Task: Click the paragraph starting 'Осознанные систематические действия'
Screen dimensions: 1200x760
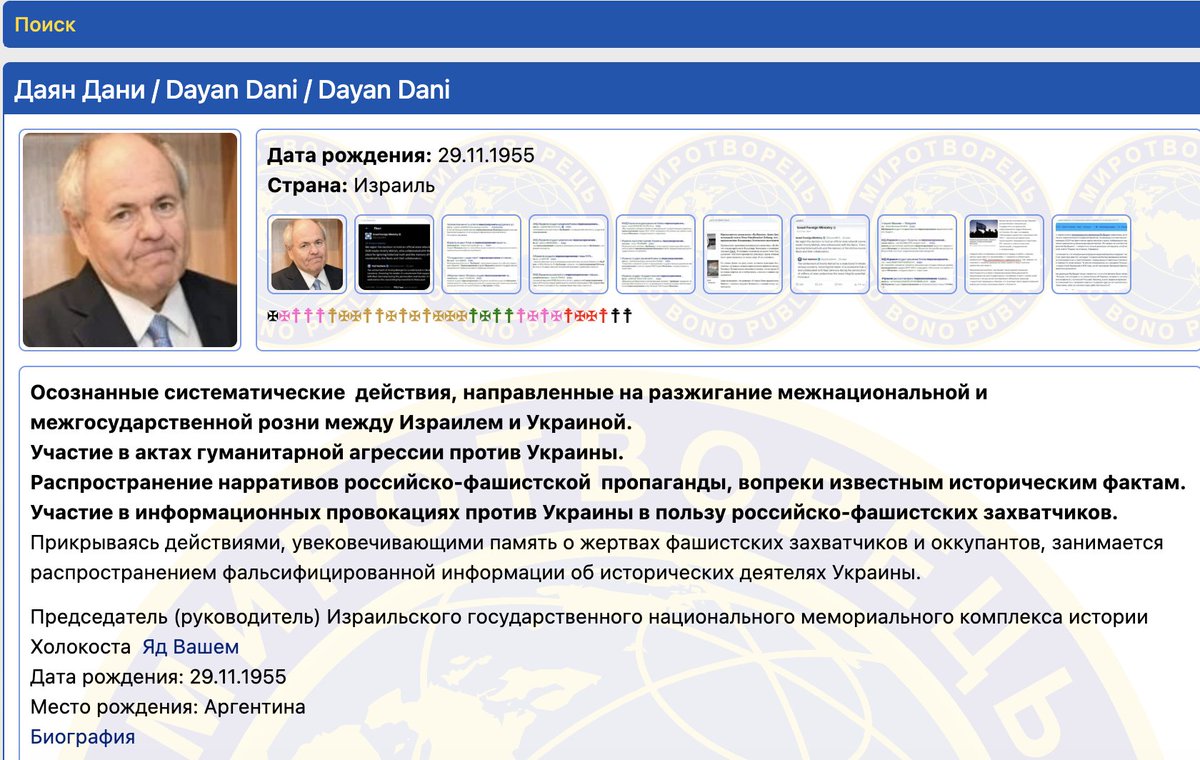Action: point(509,407)
